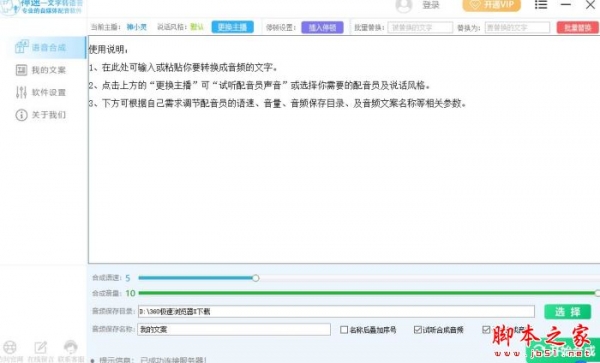Click the line starting 2、点击上方的
Screen dimensions: 600x363
[x=260, y=85]
